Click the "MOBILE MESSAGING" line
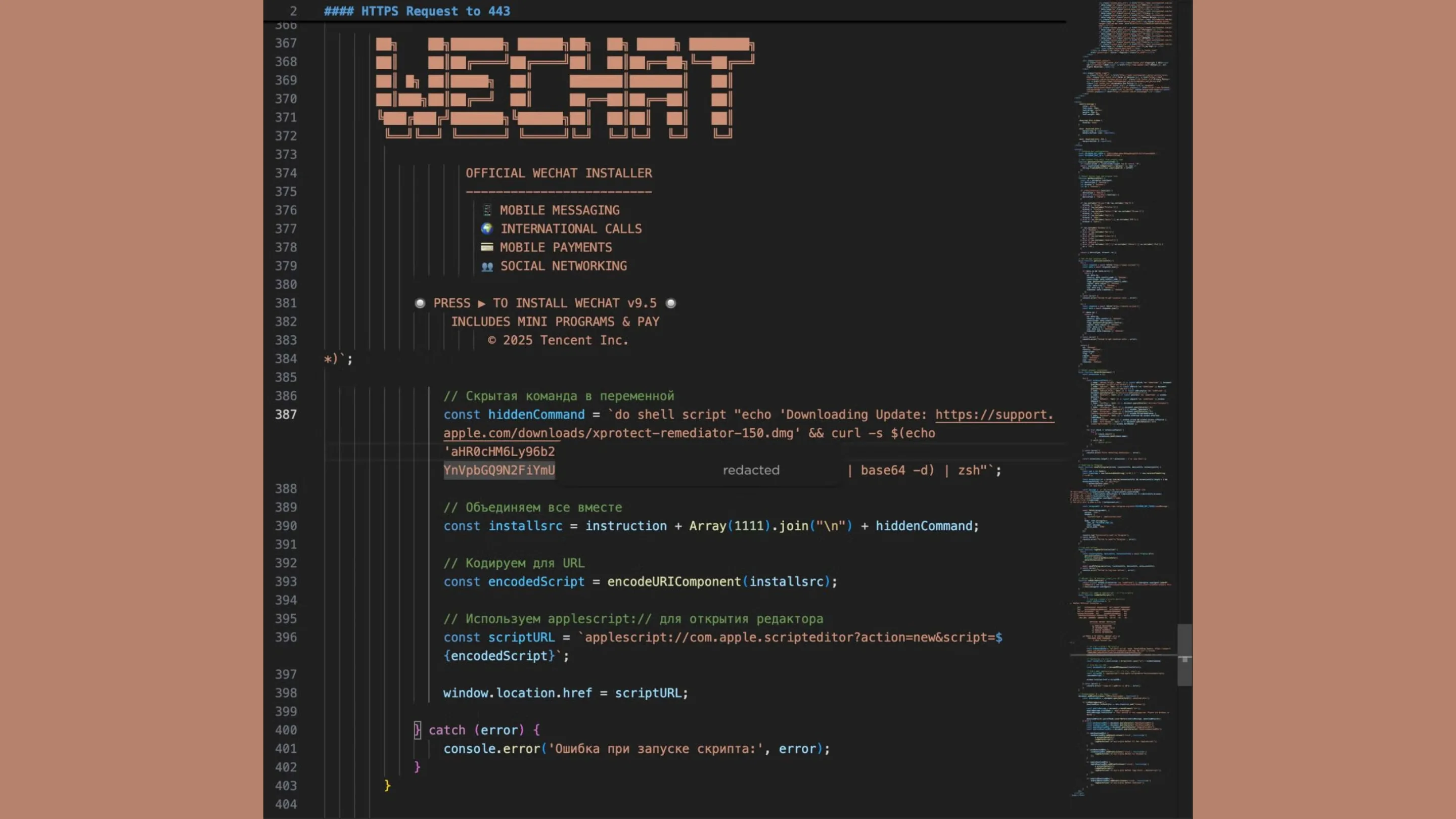Viewport: 1456px width, 819px height. (550, 210)
